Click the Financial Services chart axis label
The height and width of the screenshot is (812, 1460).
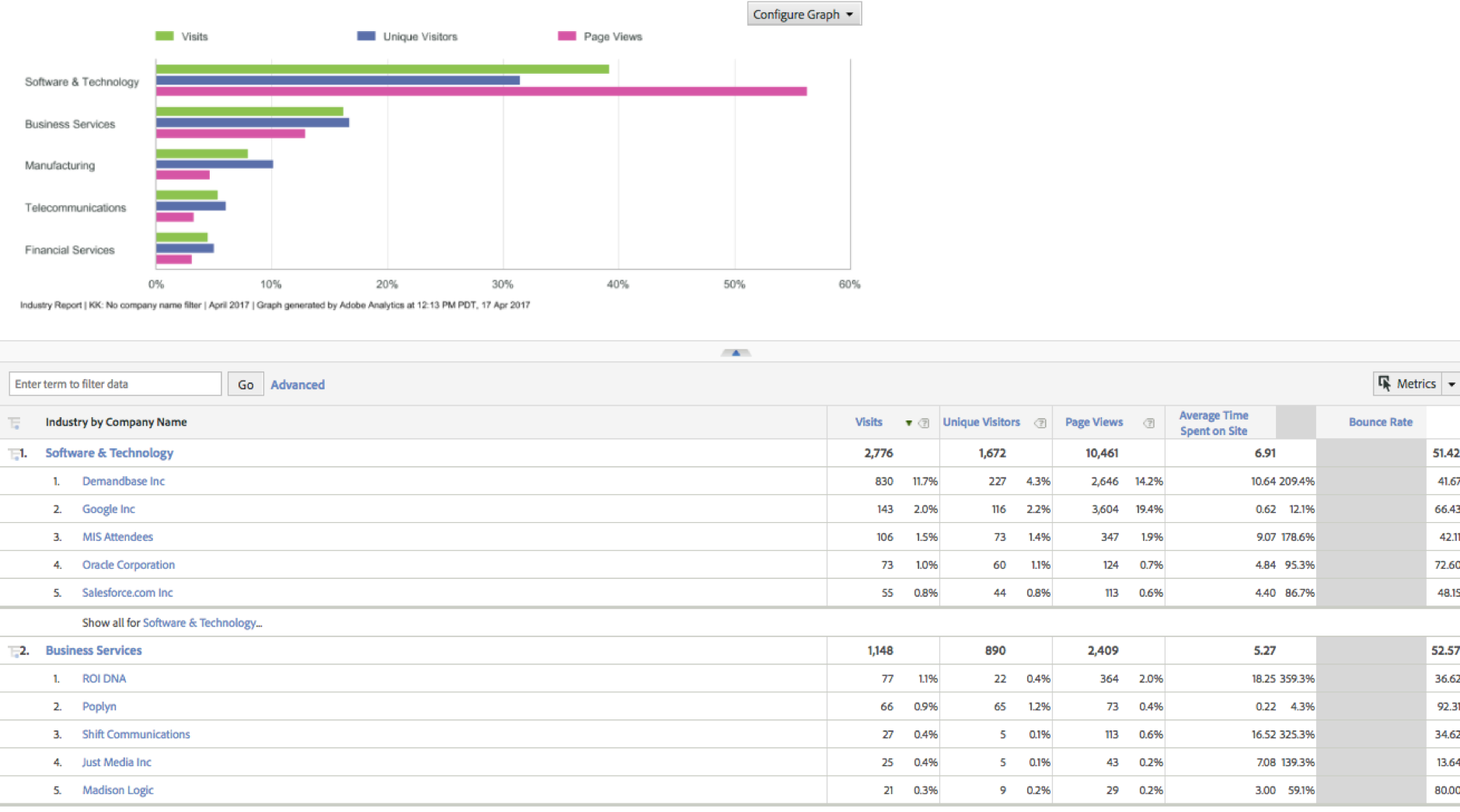tap(70, 249)
